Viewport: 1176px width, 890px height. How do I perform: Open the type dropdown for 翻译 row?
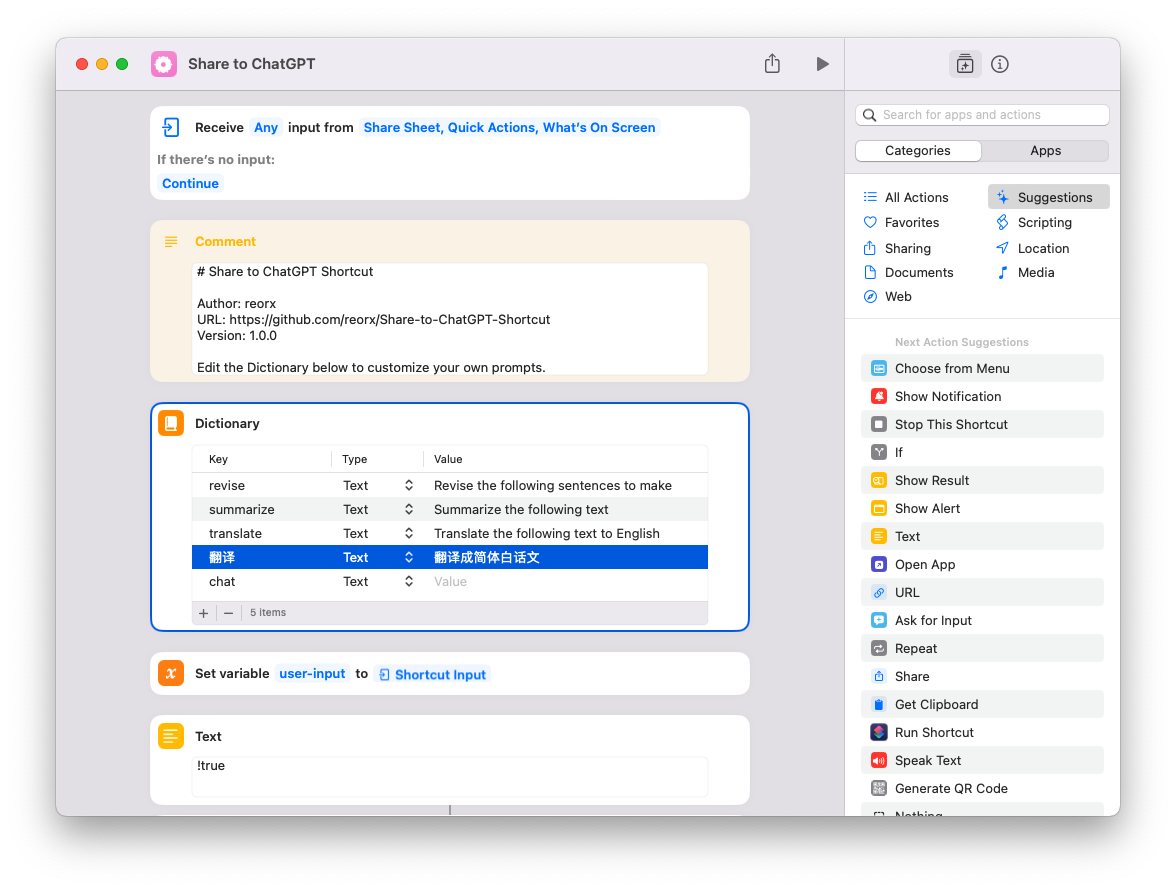[409, 557]
